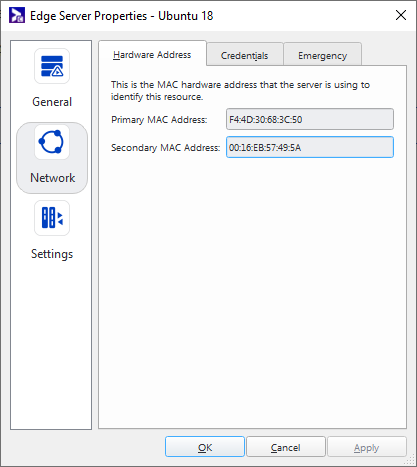
Task: Open the General section icon
Action: 52,66
